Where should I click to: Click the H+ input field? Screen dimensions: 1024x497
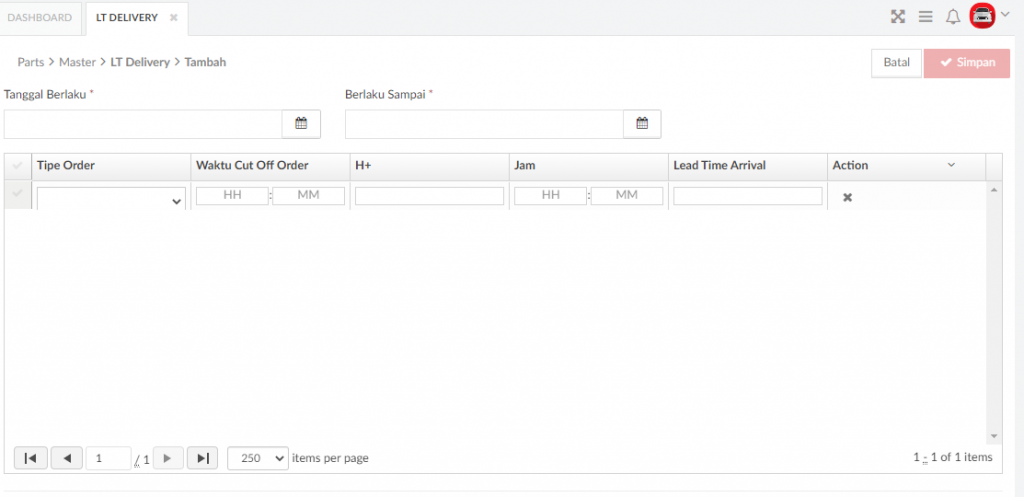[430, 196]
